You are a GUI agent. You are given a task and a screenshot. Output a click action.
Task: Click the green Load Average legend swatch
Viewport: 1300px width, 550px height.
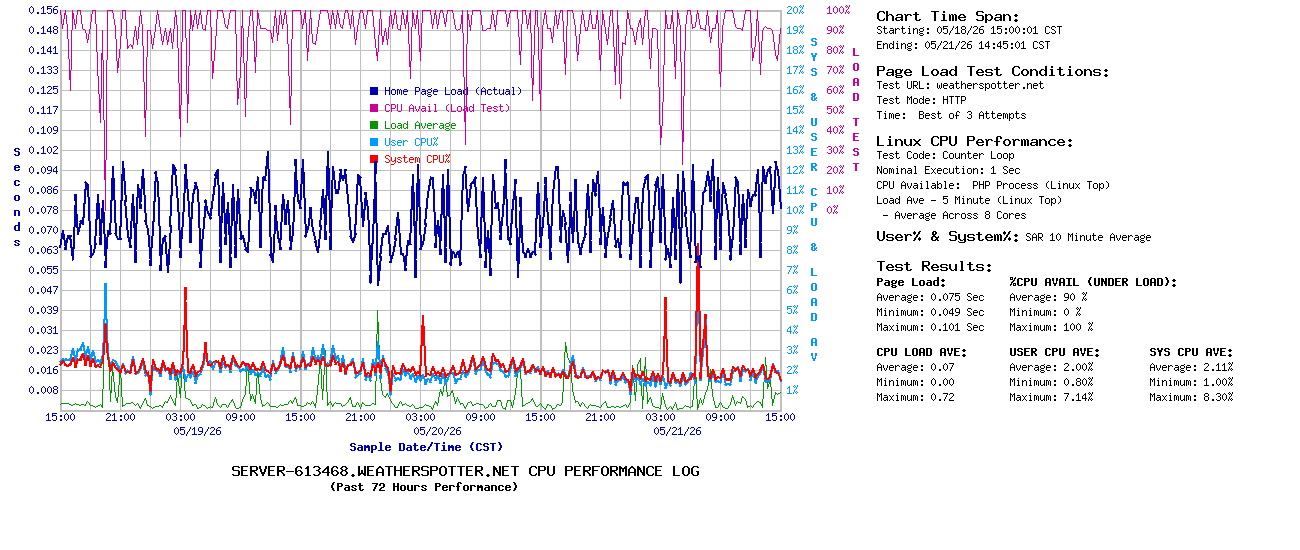pos(374,125)
